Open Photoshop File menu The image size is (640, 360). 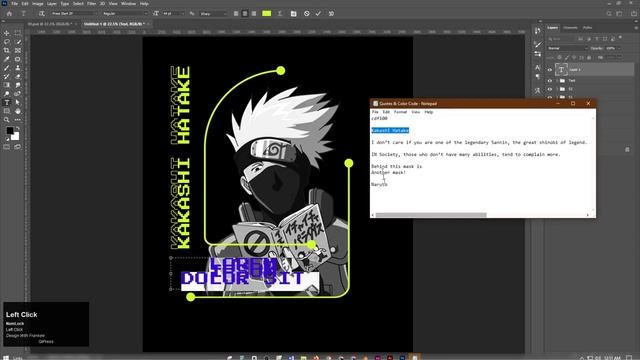[x=14, y=4]
